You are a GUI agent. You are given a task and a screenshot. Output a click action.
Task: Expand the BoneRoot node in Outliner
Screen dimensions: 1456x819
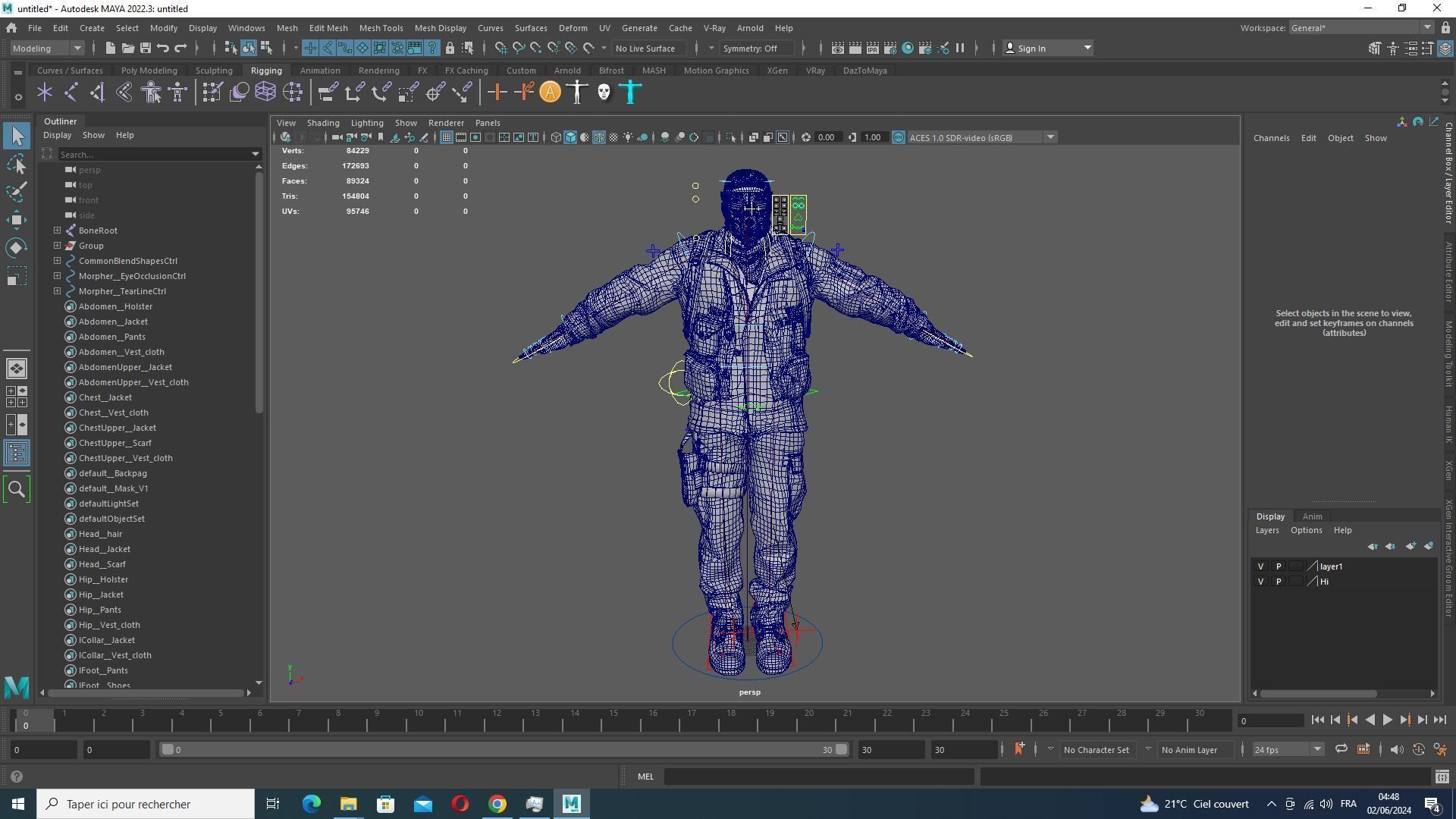[x=57, y=231]
